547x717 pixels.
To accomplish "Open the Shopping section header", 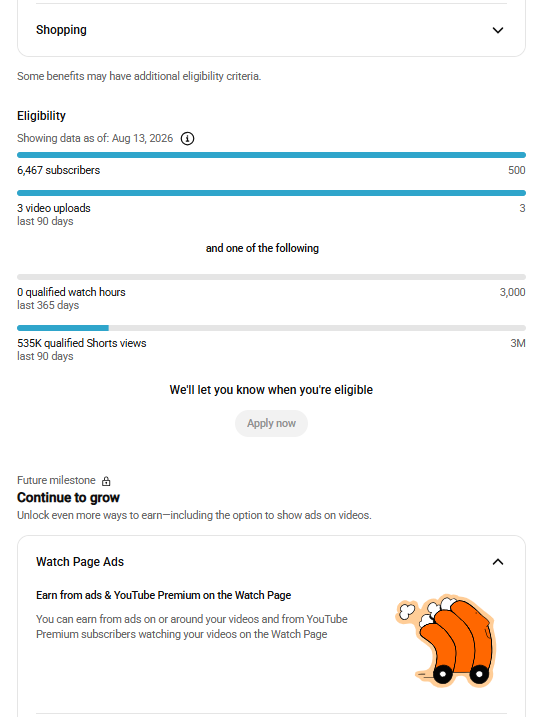I will (271, 30).
